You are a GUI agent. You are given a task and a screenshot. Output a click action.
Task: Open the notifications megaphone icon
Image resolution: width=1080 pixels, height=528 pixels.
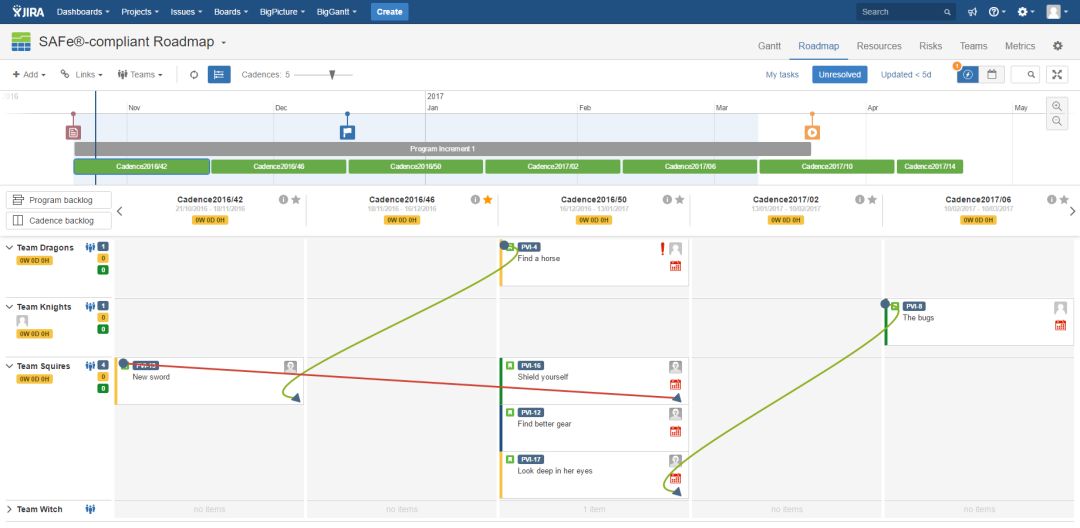tap(973, 12)
